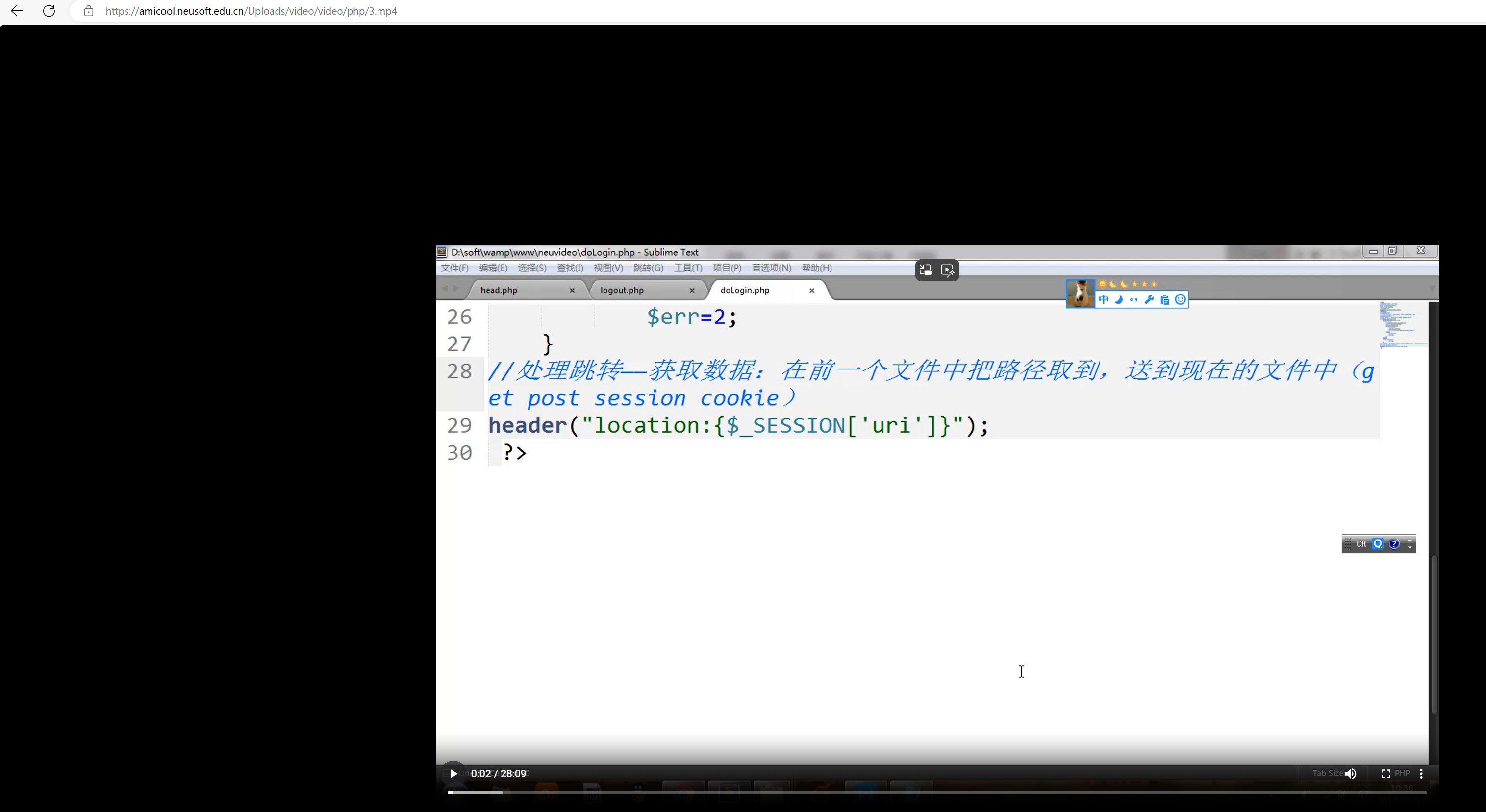The image size is (1486, 812).
Task: Reload the browser page
Action: point(49,11)
